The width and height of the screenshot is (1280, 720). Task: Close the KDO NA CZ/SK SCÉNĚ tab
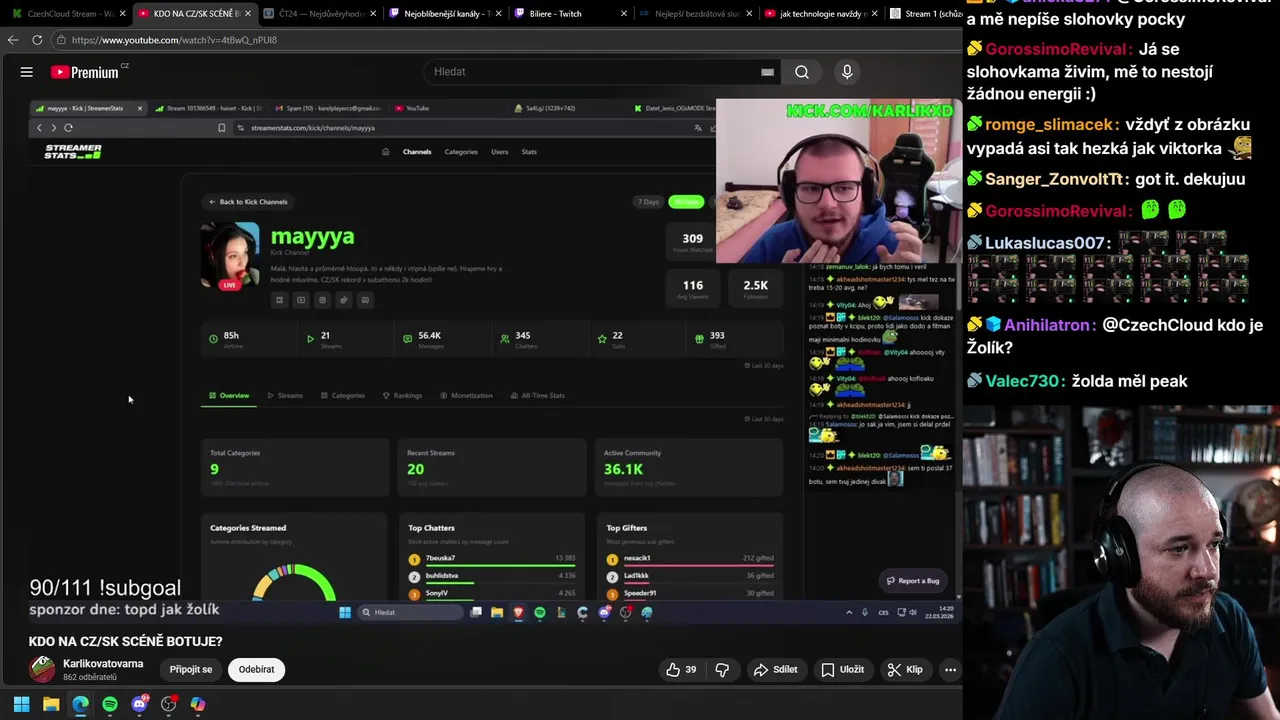coord(247,14)
